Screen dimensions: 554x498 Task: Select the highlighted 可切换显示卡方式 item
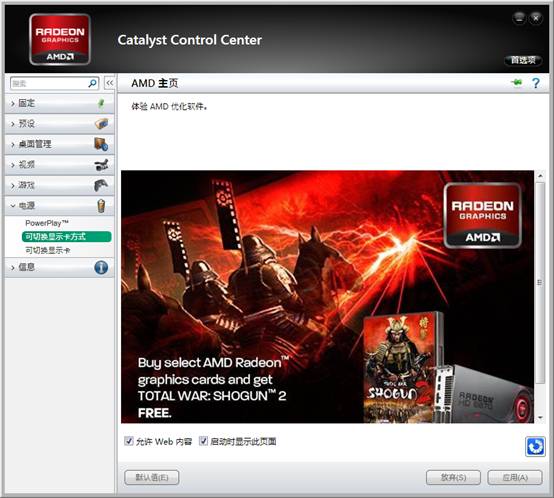66,237
